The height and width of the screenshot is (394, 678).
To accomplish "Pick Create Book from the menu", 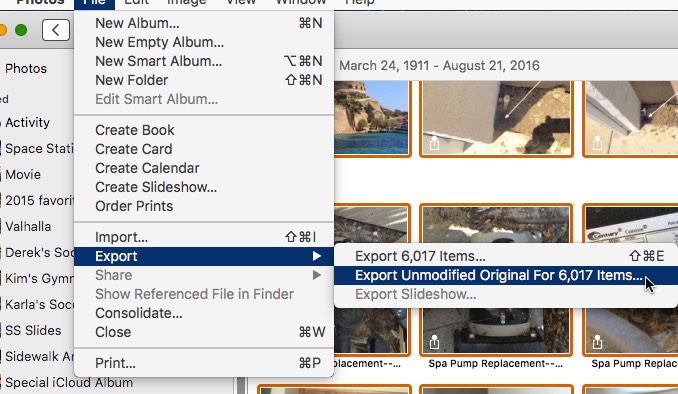I will [x=204, y=130].
